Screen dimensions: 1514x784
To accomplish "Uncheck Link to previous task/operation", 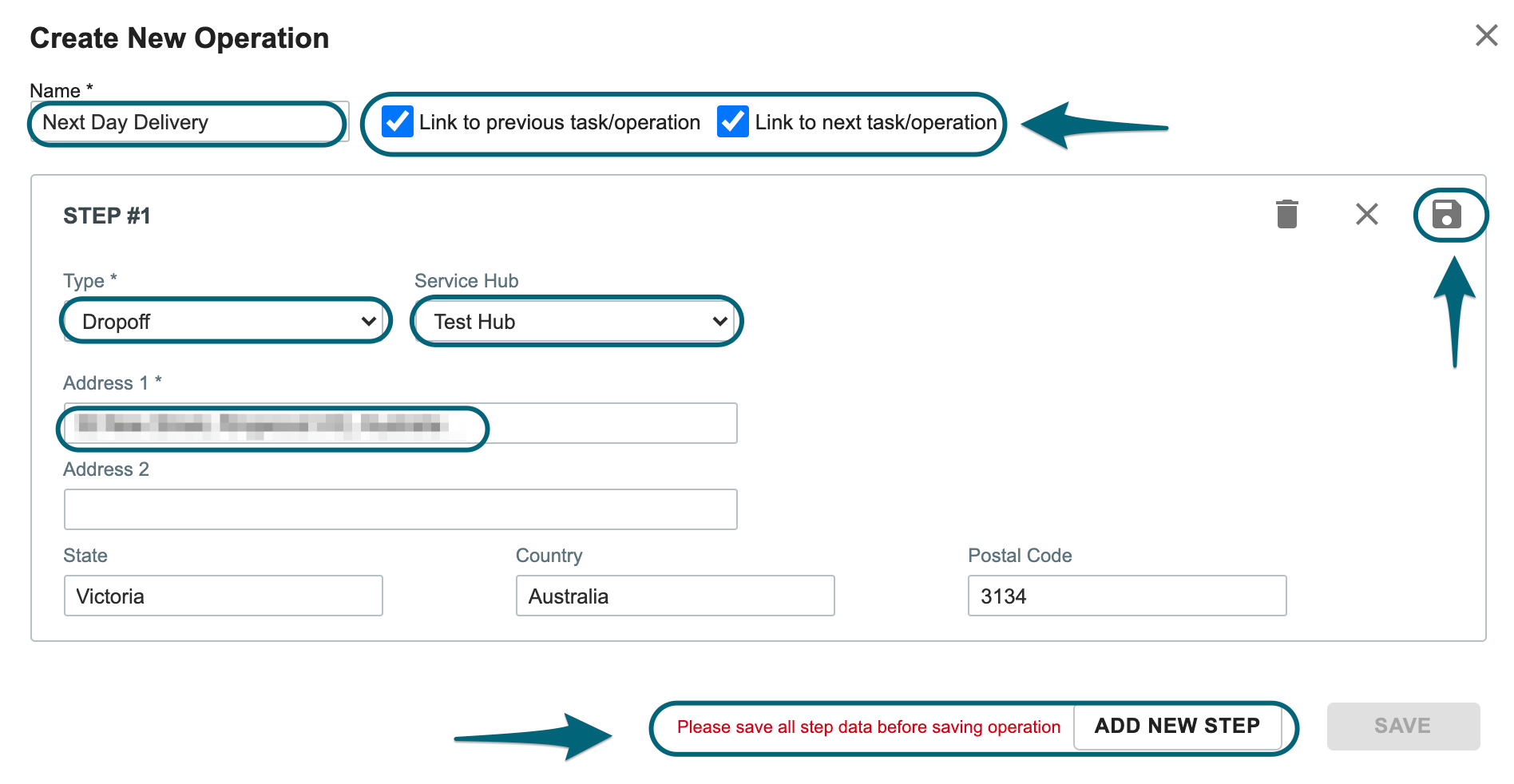I will [x=397, y=121].
